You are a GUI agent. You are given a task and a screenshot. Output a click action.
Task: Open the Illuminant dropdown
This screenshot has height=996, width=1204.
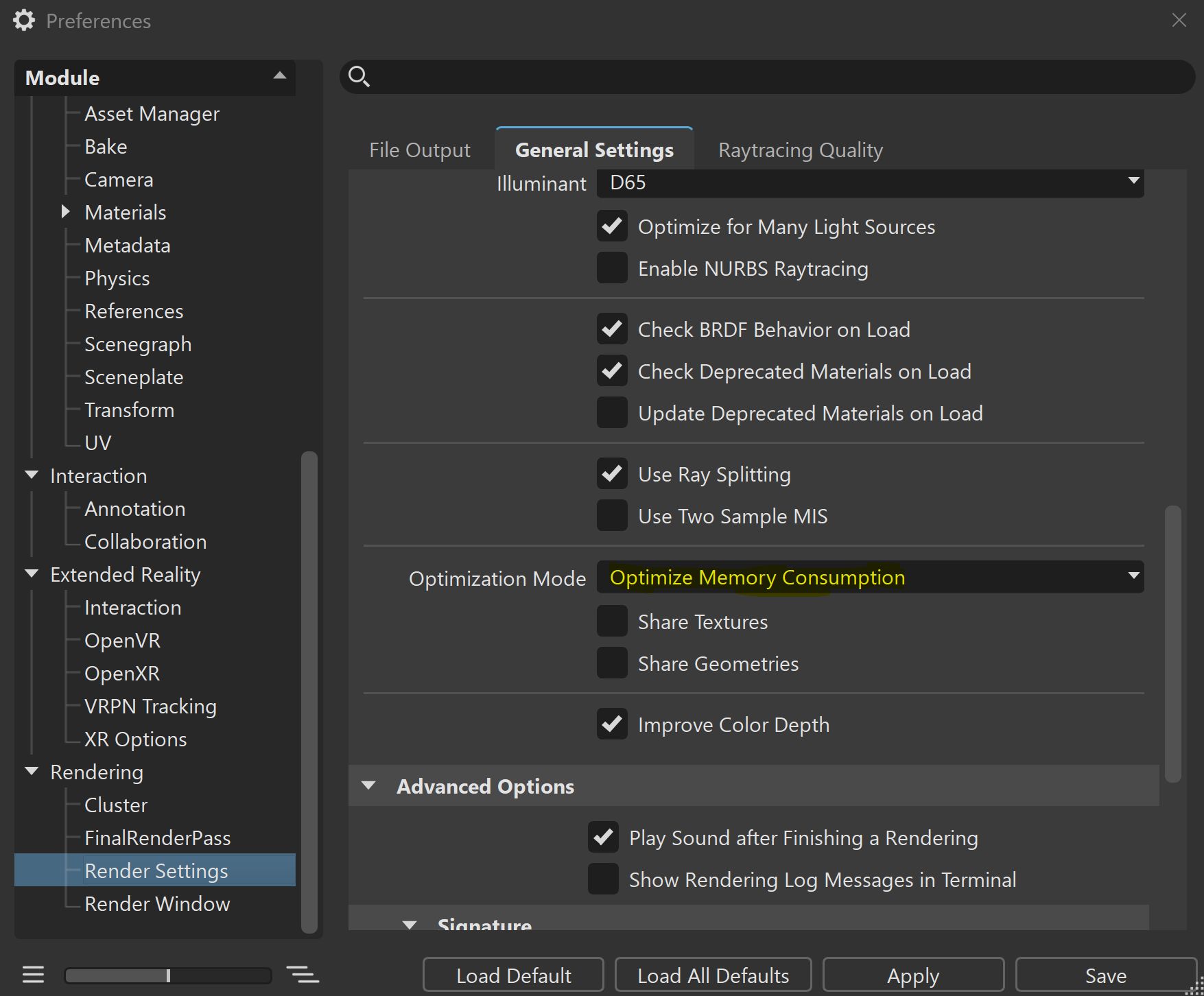click(870, 183)
